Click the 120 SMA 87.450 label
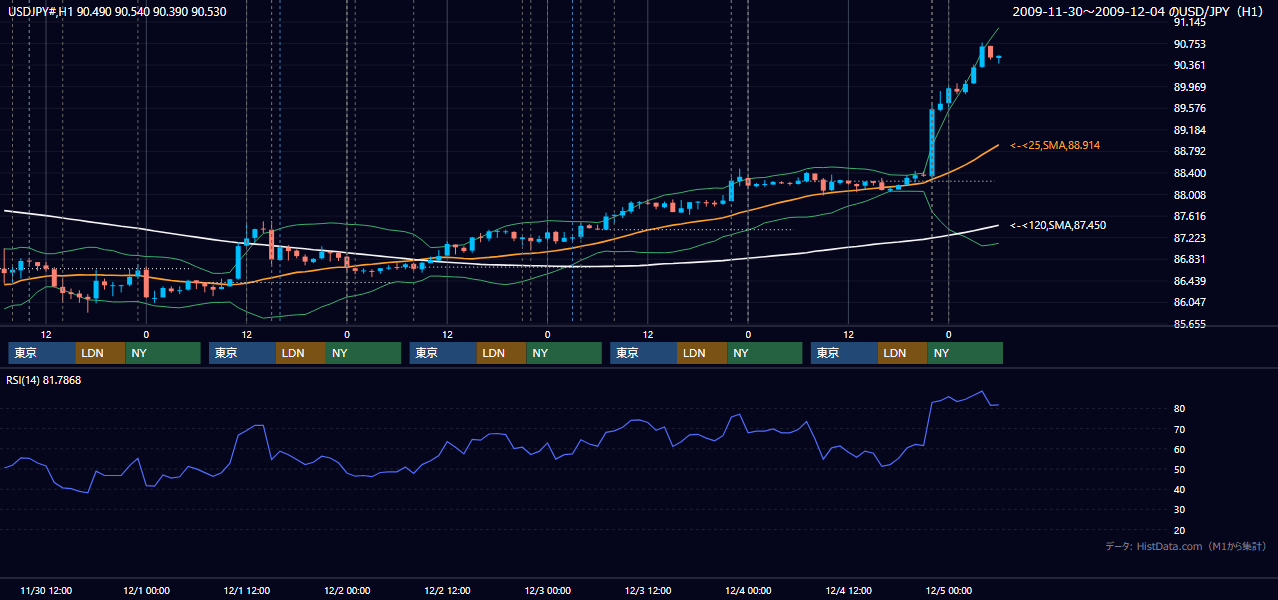 (1058, 226)
